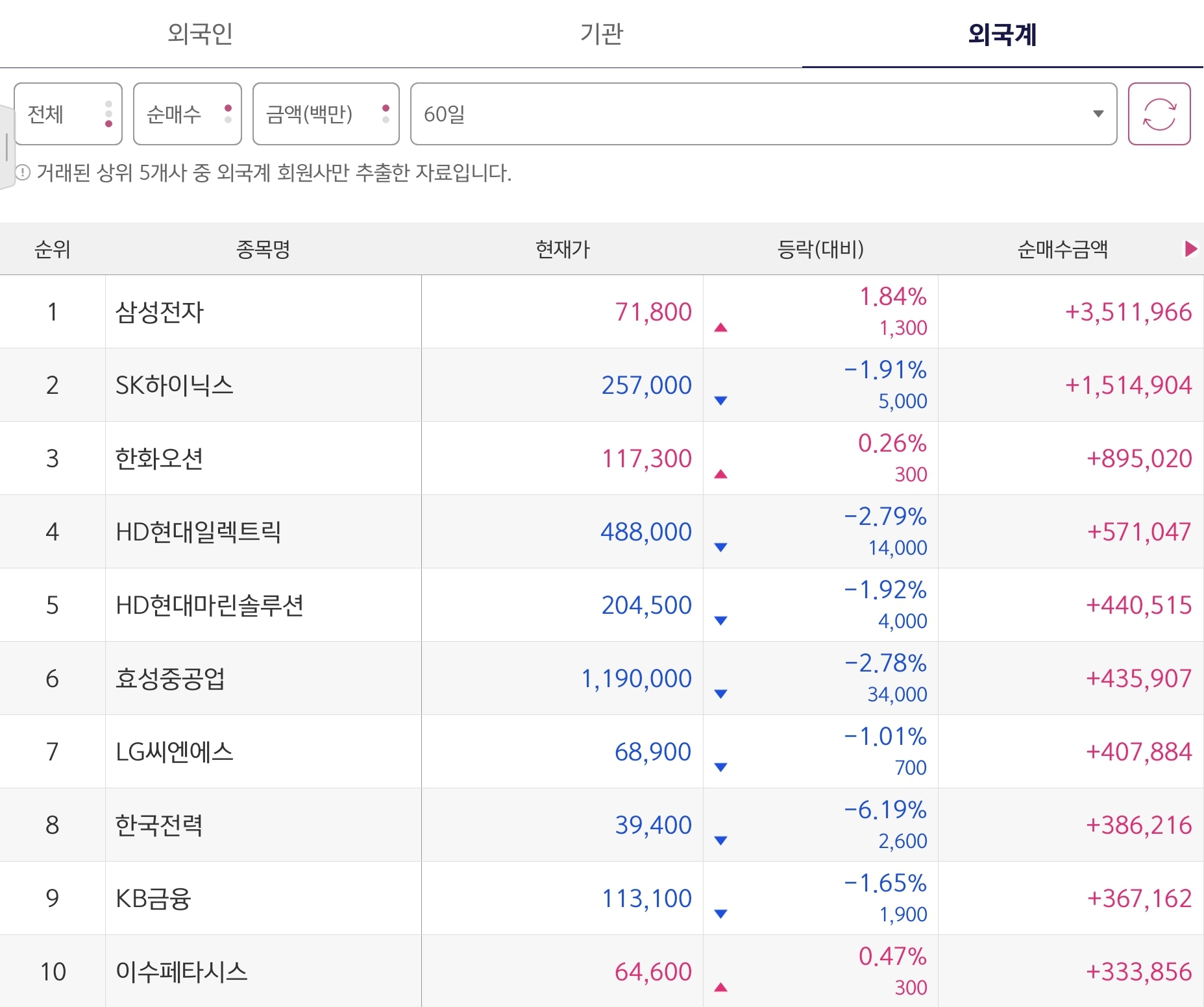Click the 488,000 current price

point(646,532)
